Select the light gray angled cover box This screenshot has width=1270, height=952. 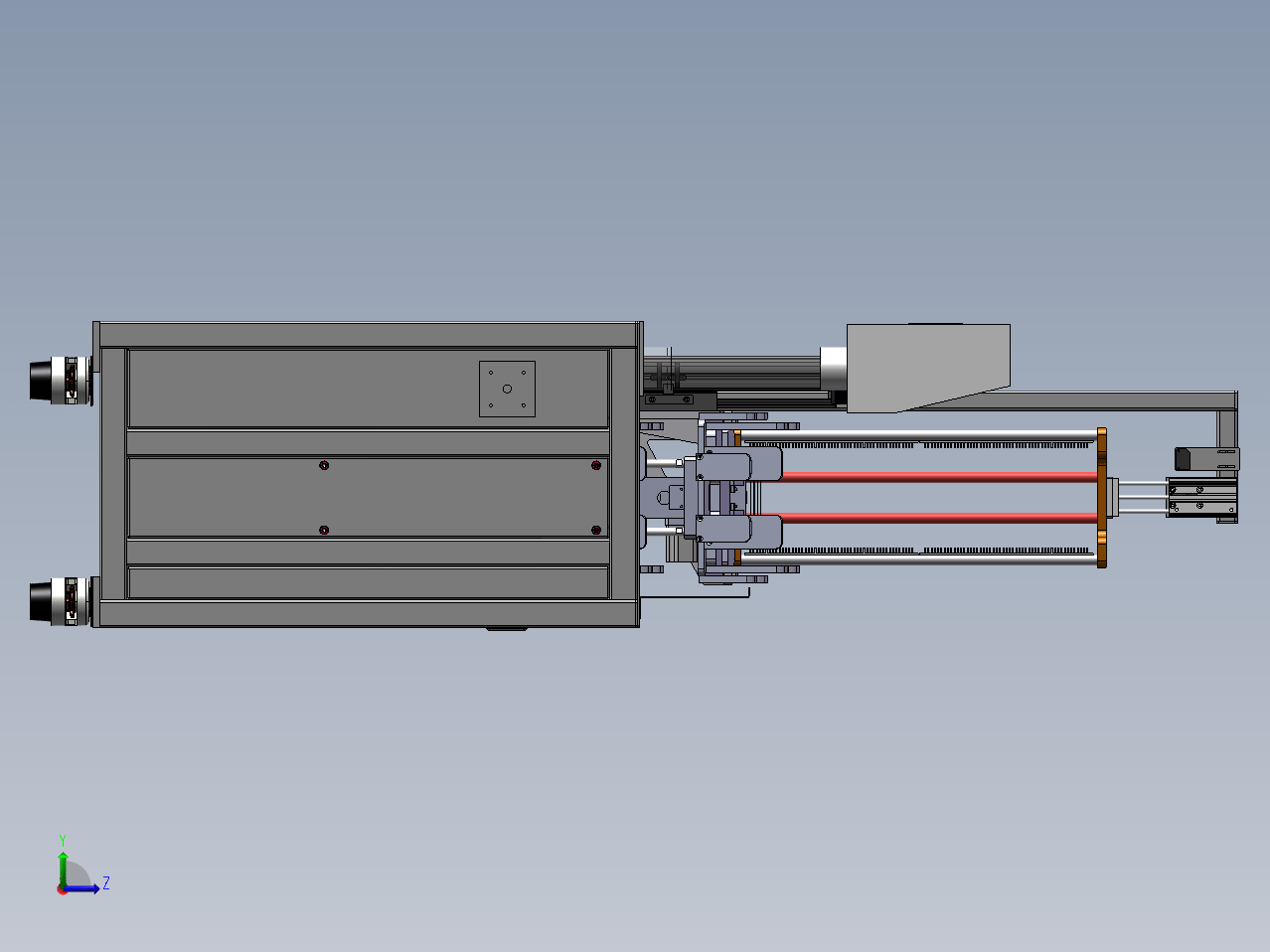coord(928,368)
